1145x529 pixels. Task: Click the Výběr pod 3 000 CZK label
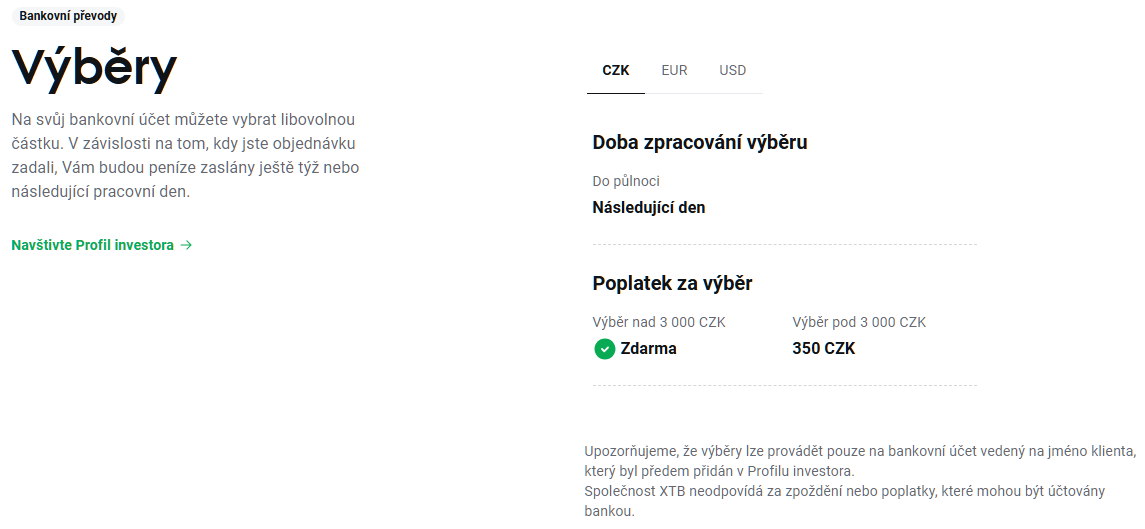pyautogui.click(x=859, y=322)
